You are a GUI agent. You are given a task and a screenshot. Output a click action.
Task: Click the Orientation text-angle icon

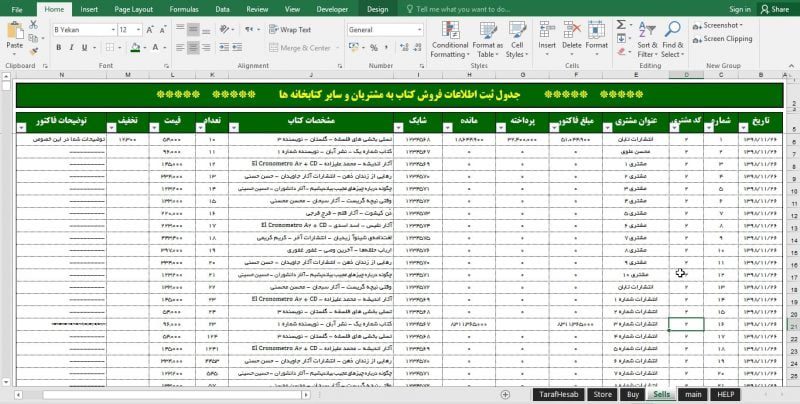[224, 30]
